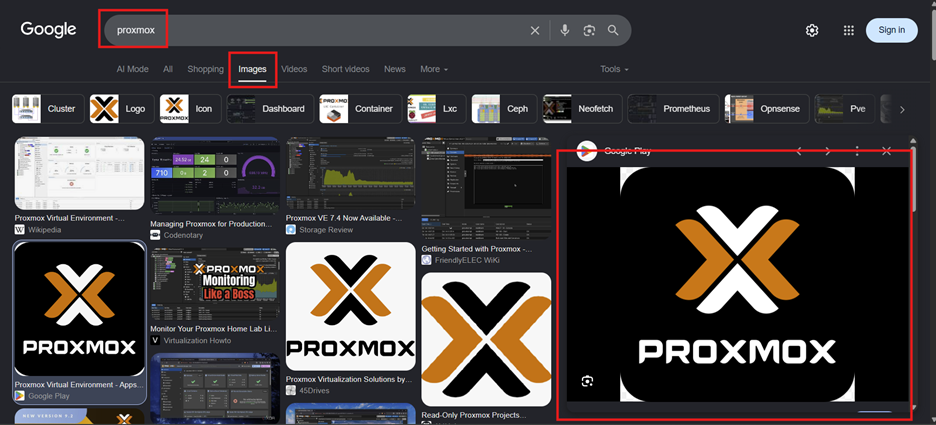Click the large Proxmox preview image
Viewport: 936px width, 425px height.
[737, 284]
